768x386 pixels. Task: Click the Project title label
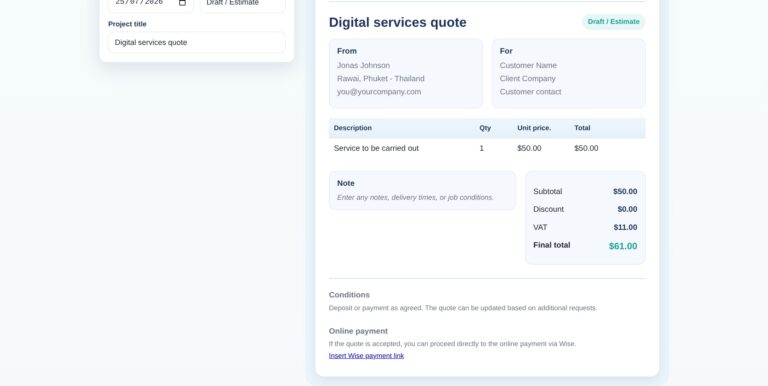click(x=127, y=24)
